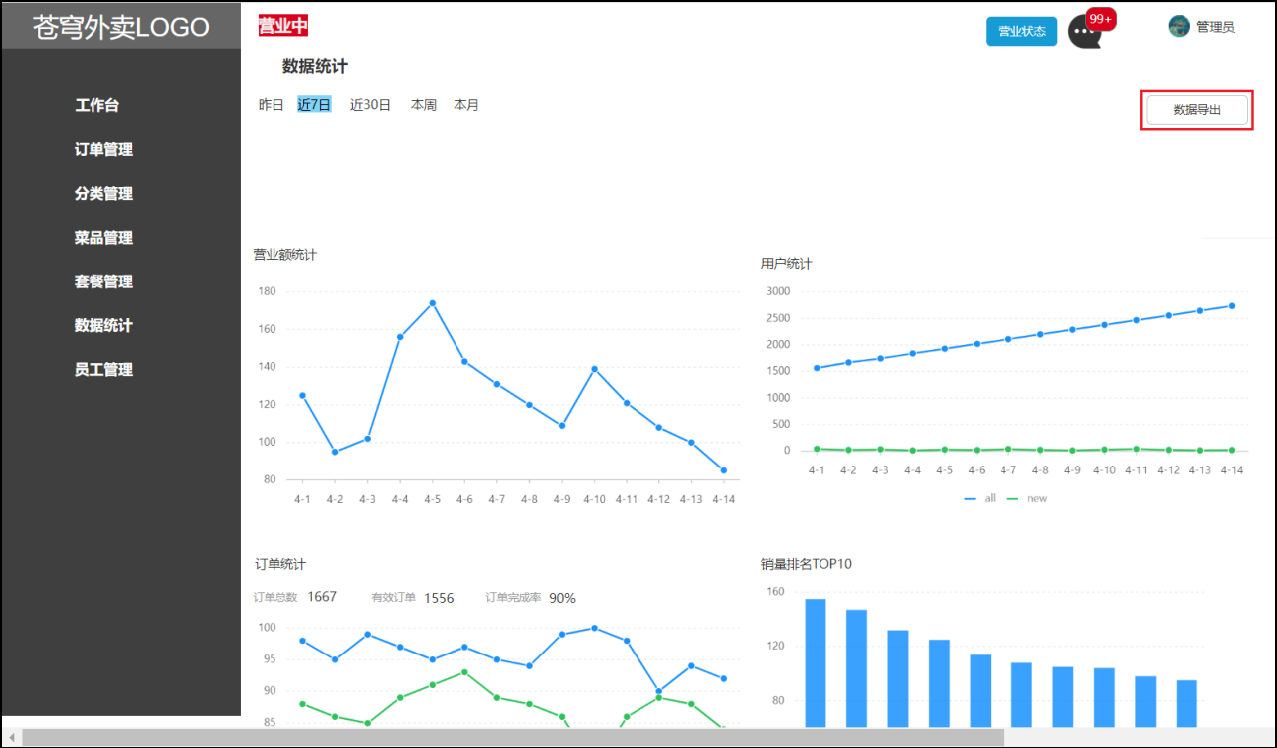Select the 近30日 time range tab
Viewport: 1277px width, 748px height.
click(370, 105)
